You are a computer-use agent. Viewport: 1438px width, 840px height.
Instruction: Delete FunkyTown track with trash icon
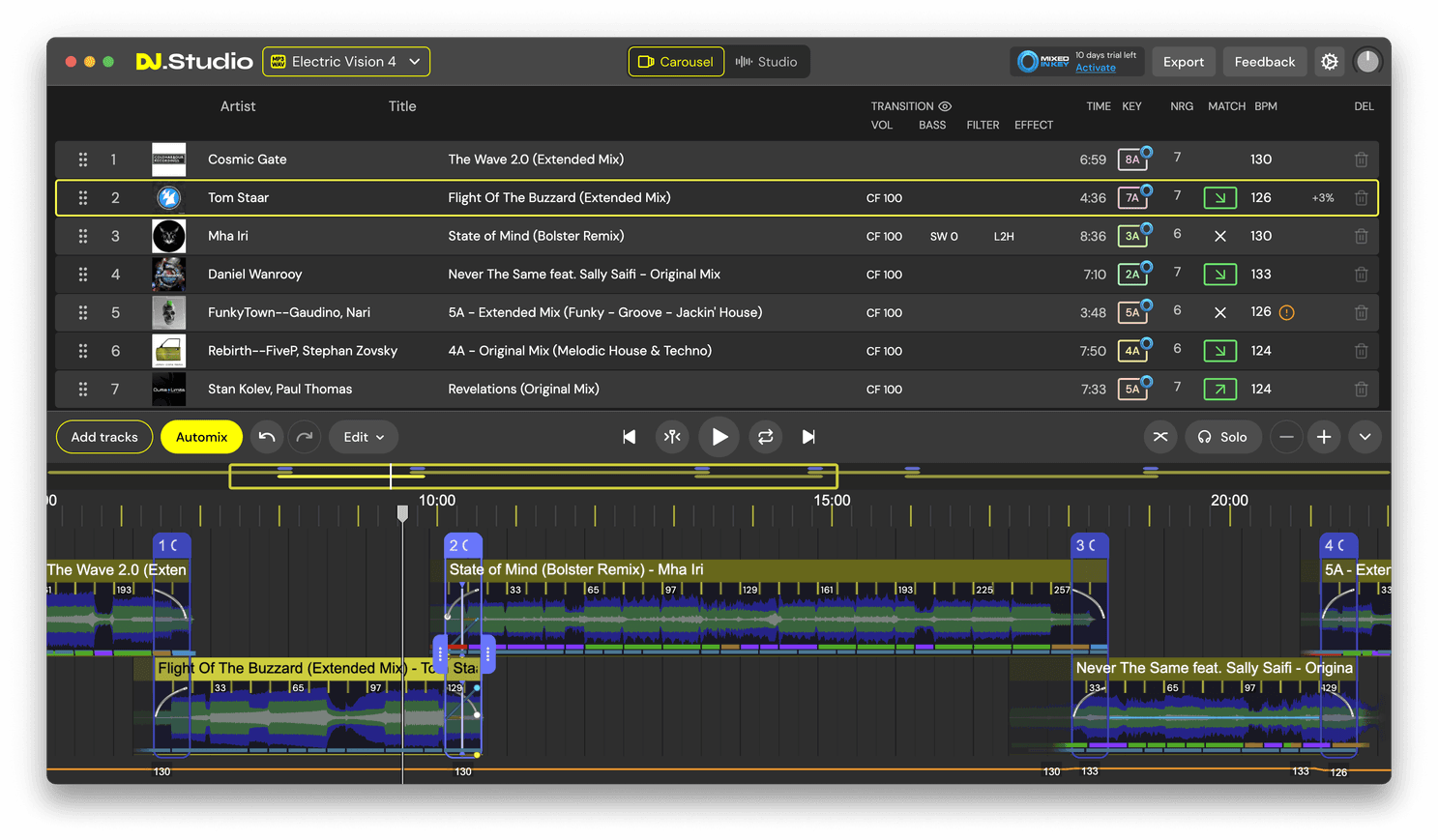[1361, 312]
